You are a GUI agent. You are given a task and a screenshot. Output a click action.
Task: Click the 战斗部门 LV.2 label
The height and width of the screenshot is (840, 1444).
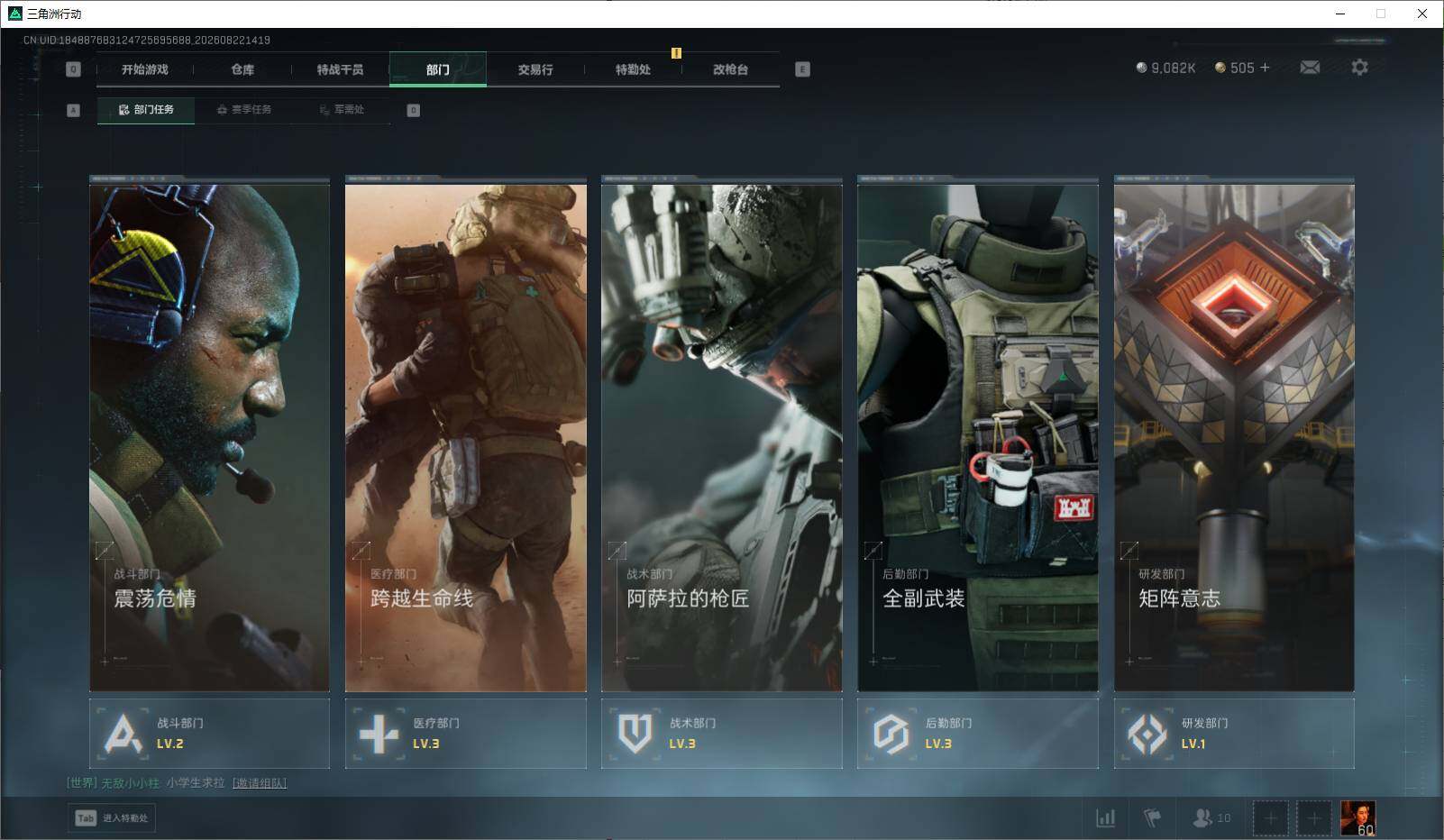(179, 734)
